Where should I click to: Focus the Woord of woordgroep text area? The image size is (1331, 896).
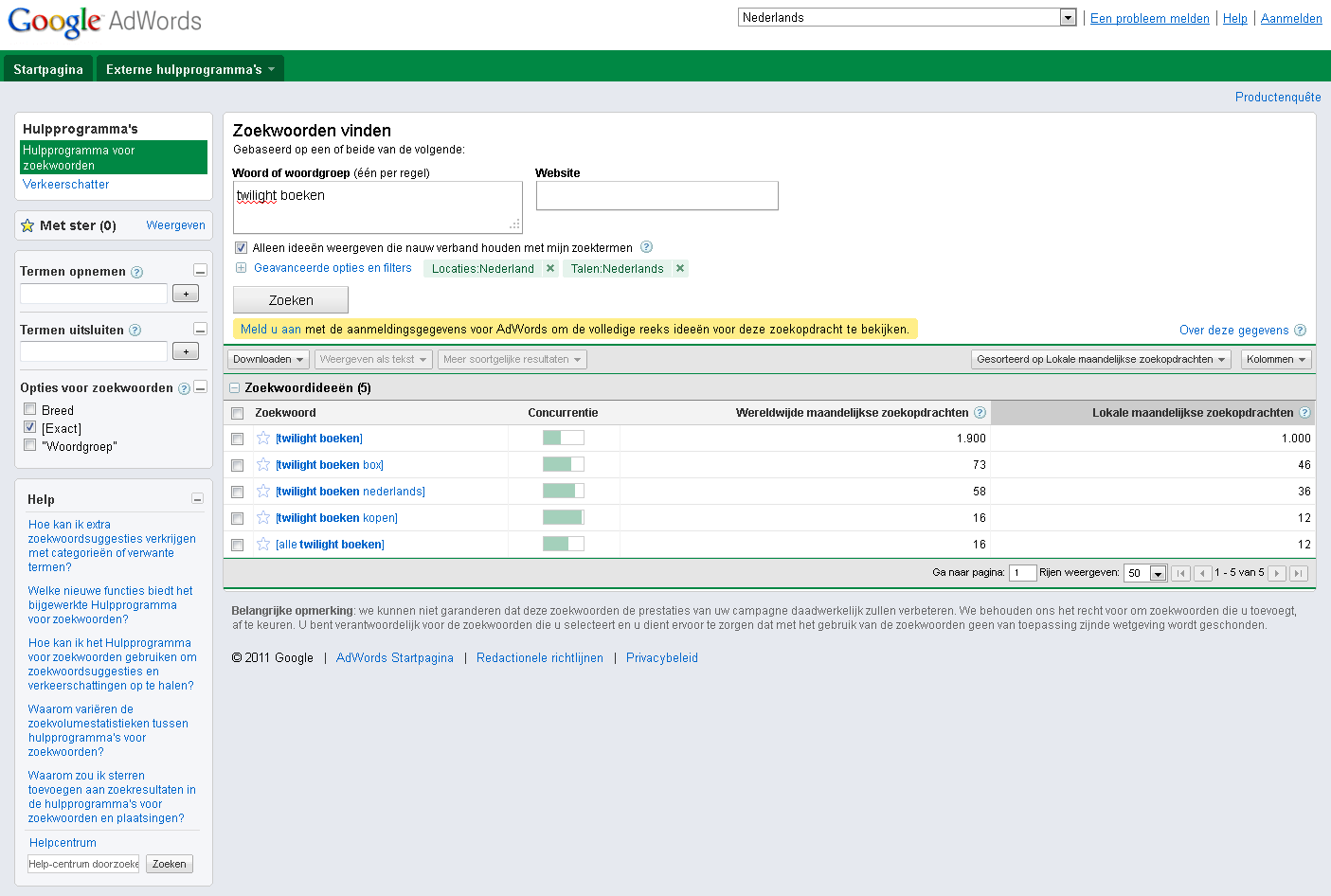click(377, 207)
